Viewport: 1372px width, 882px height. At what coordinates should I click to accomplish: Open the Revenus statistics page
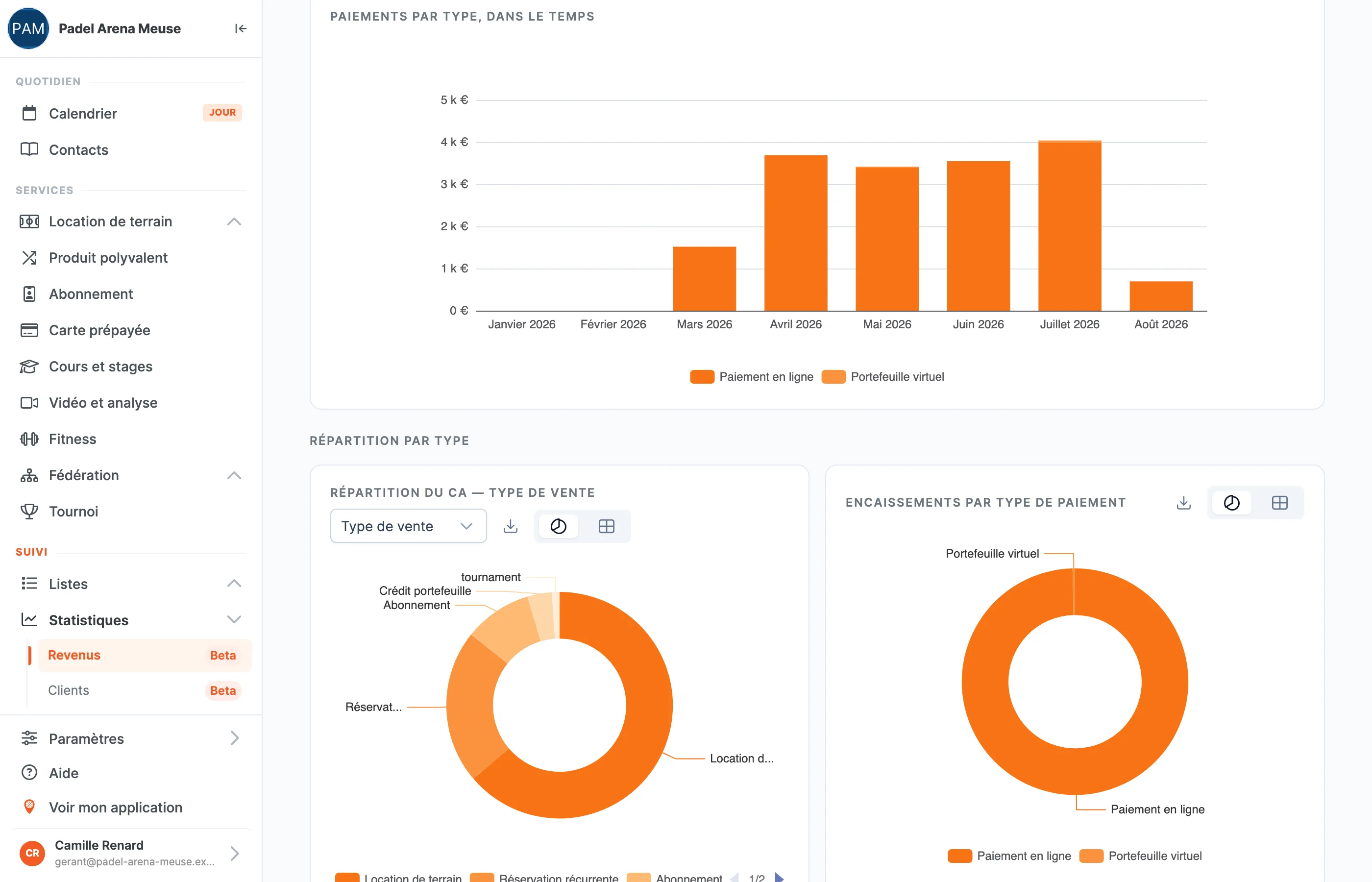coord(144,655)
